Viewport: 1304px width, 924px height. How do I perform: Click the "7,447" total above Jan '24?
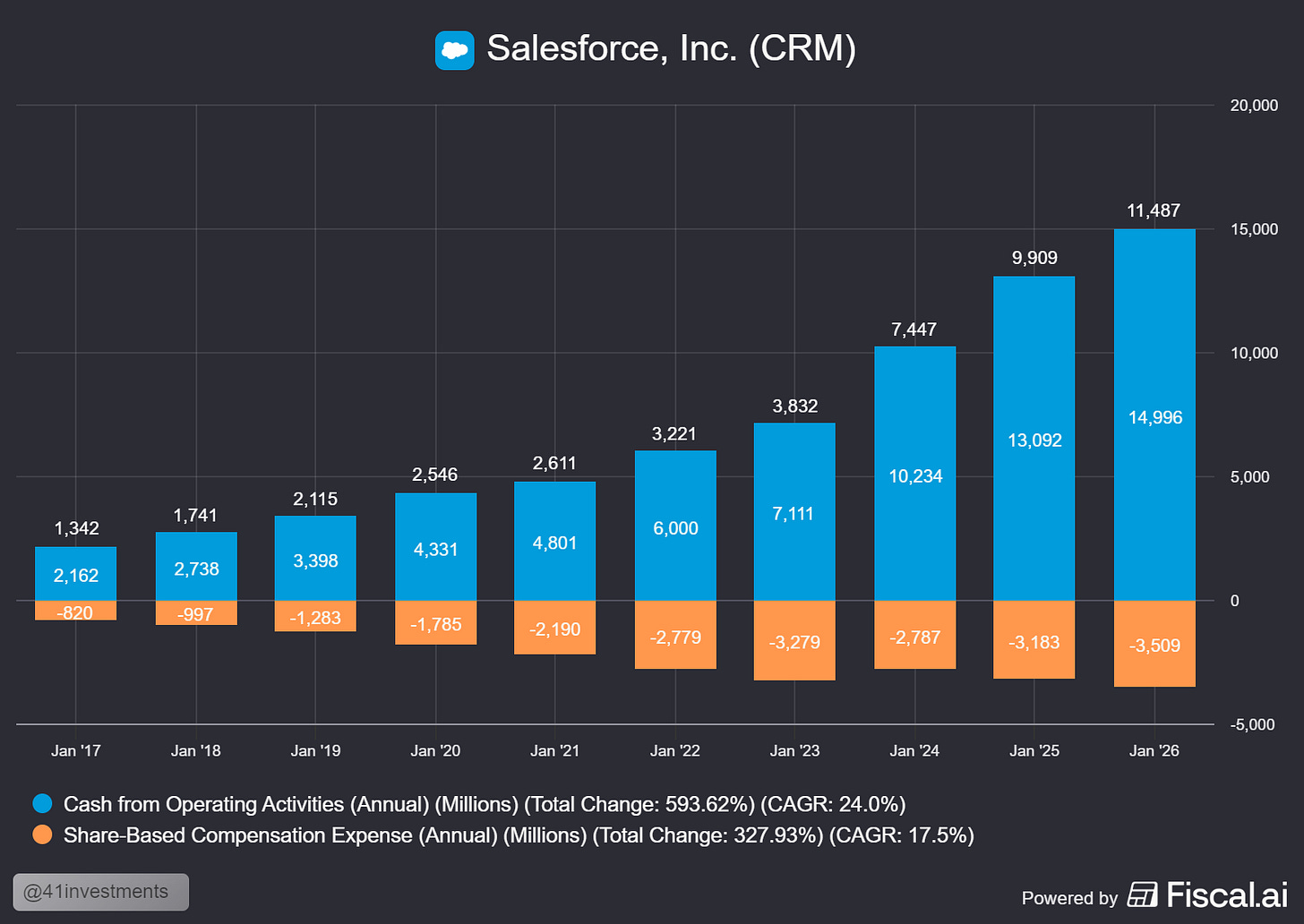[914, 329]
